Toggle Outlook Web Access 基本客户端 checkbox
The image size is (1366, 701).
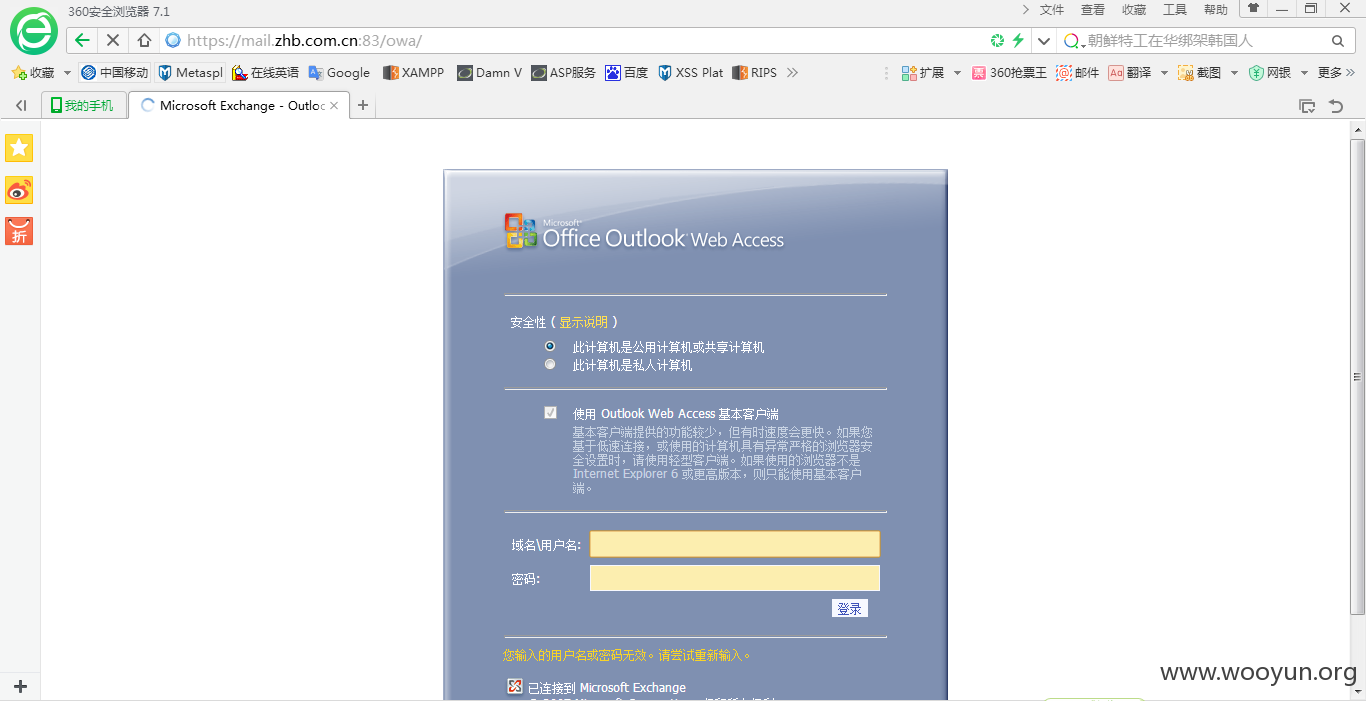550,413
